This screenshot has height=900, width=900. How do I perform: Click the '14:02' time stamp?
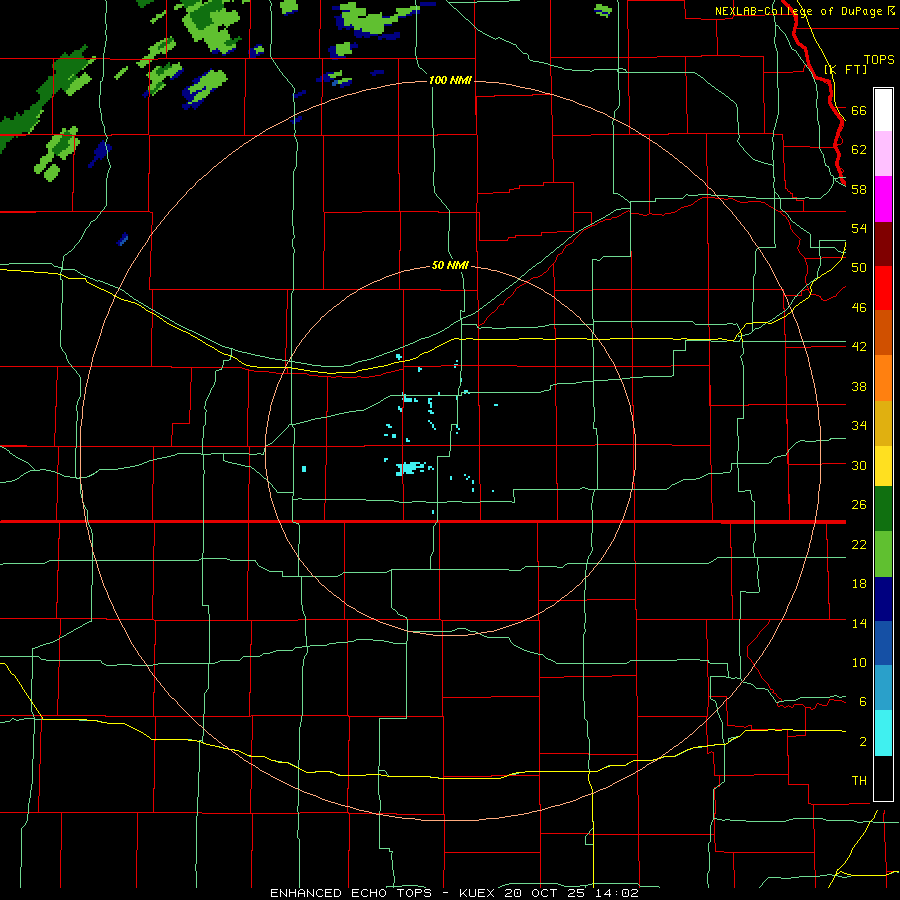point(616,893)
